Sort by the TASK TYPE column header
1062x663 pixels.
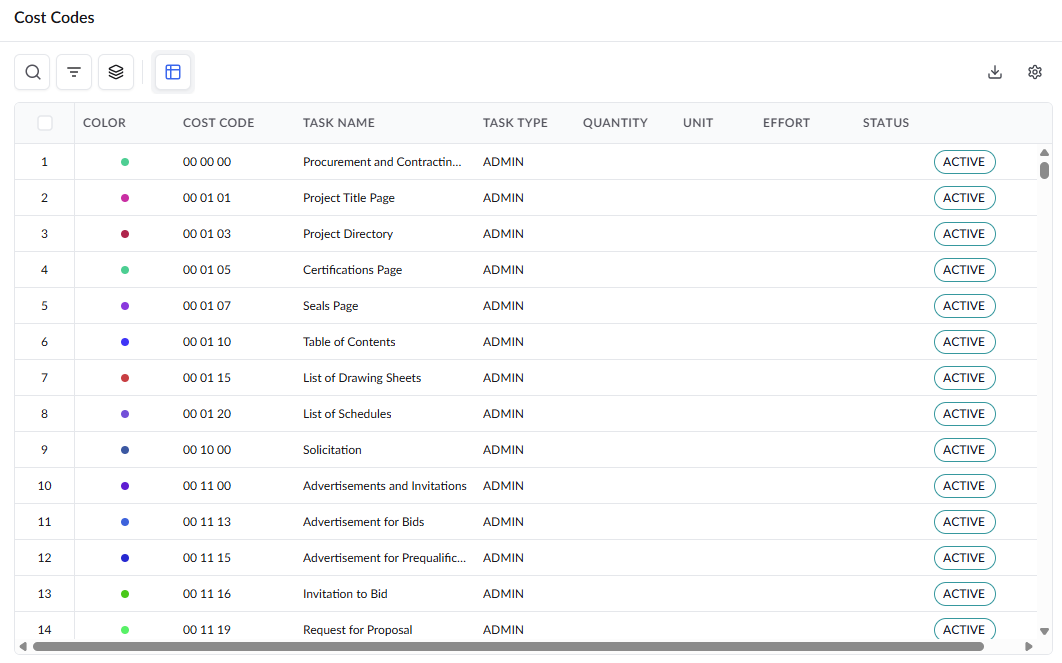515,123
